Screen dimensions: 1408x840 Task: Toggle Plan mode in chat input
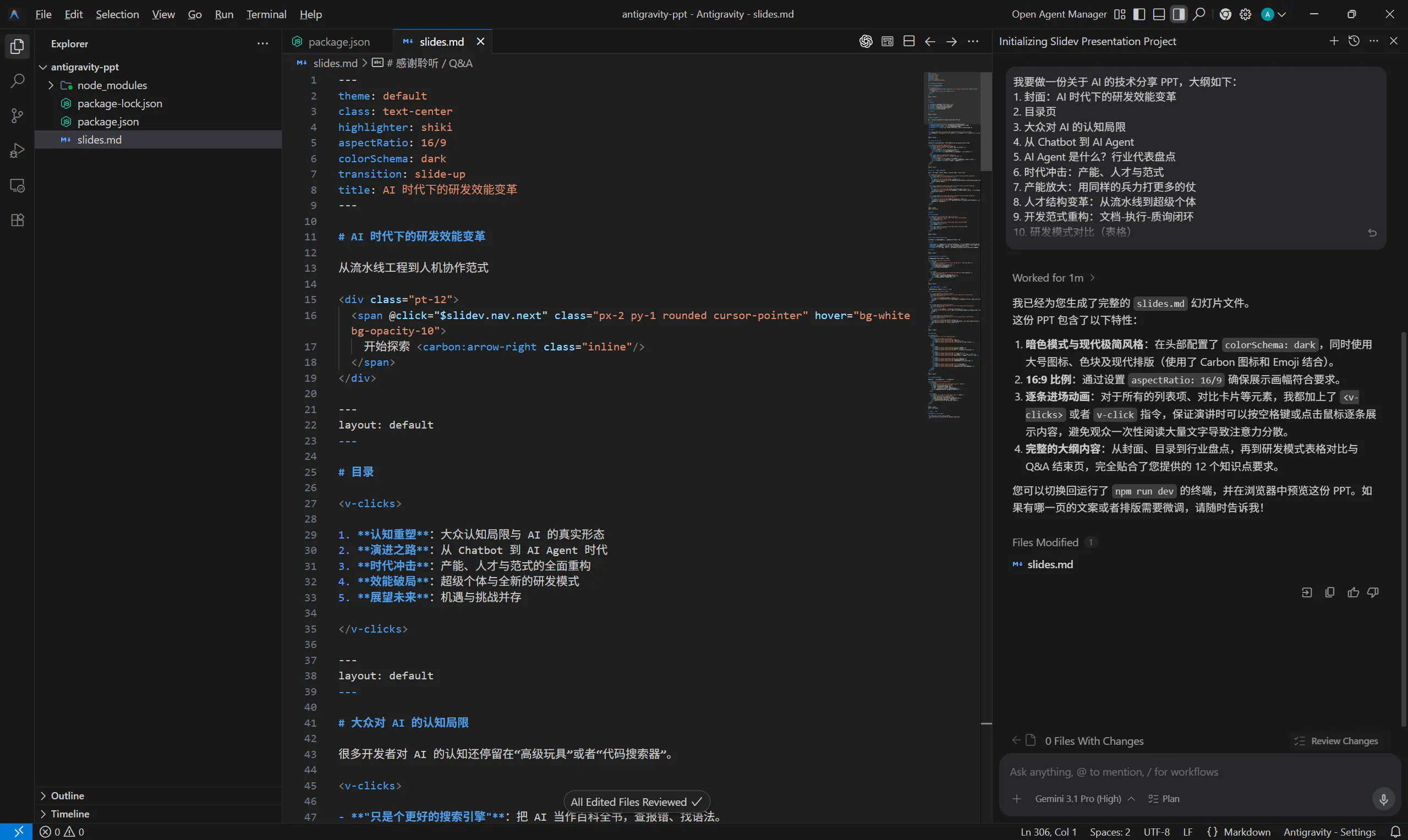pyautogui.click(x=1164, y=799)
